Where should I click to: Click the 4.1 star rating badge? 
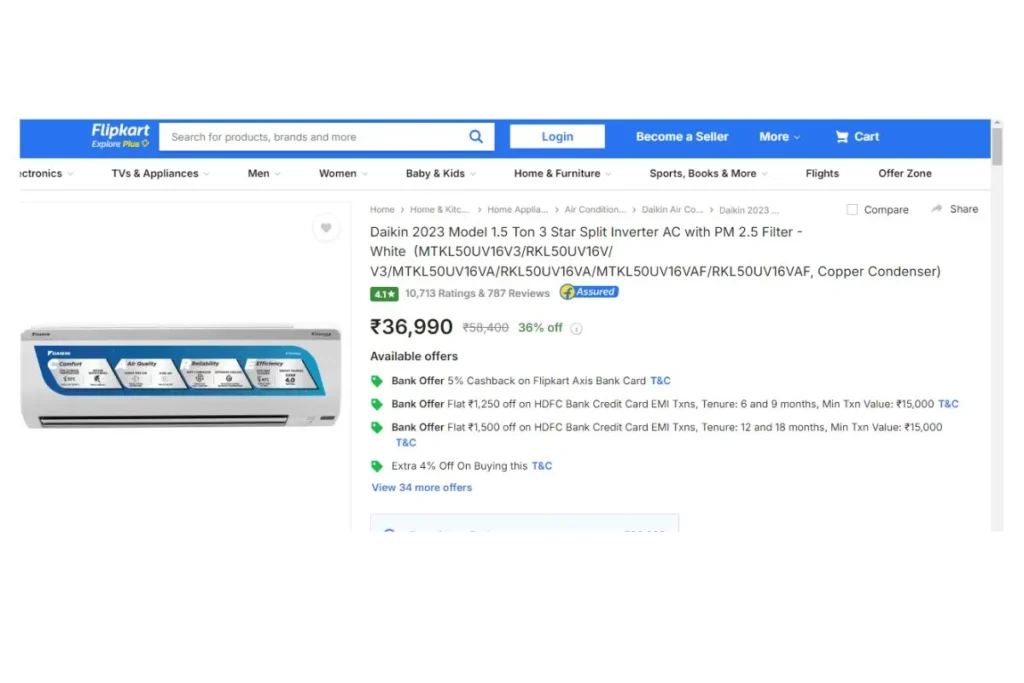(384, 294)
